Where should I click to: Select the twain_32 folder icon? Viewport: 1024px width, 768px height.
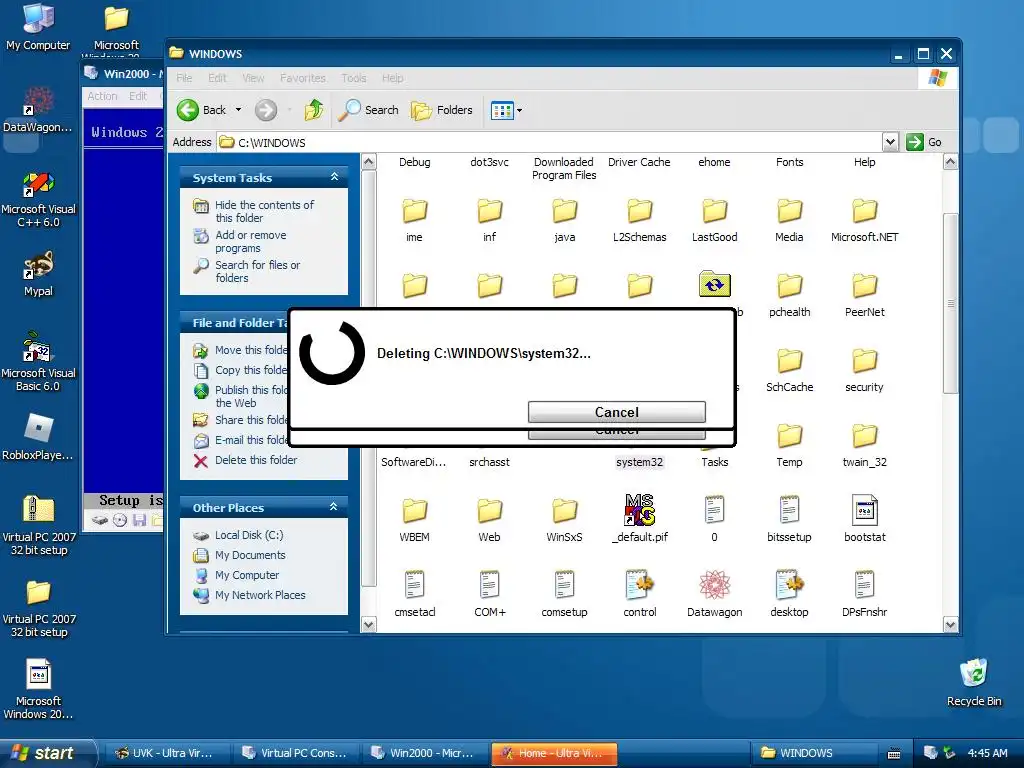coord(864,436)
